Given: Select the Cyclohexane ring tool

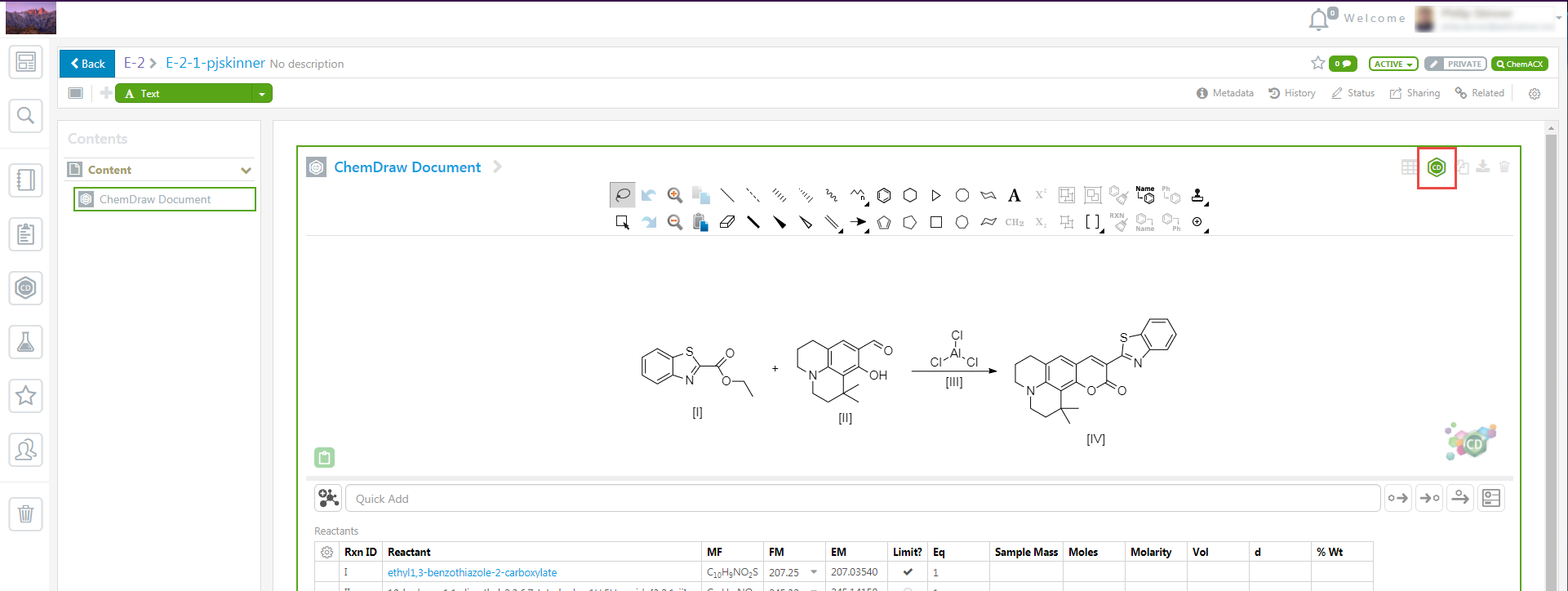Looking at the screenshot, I should (x=910, y=195).
